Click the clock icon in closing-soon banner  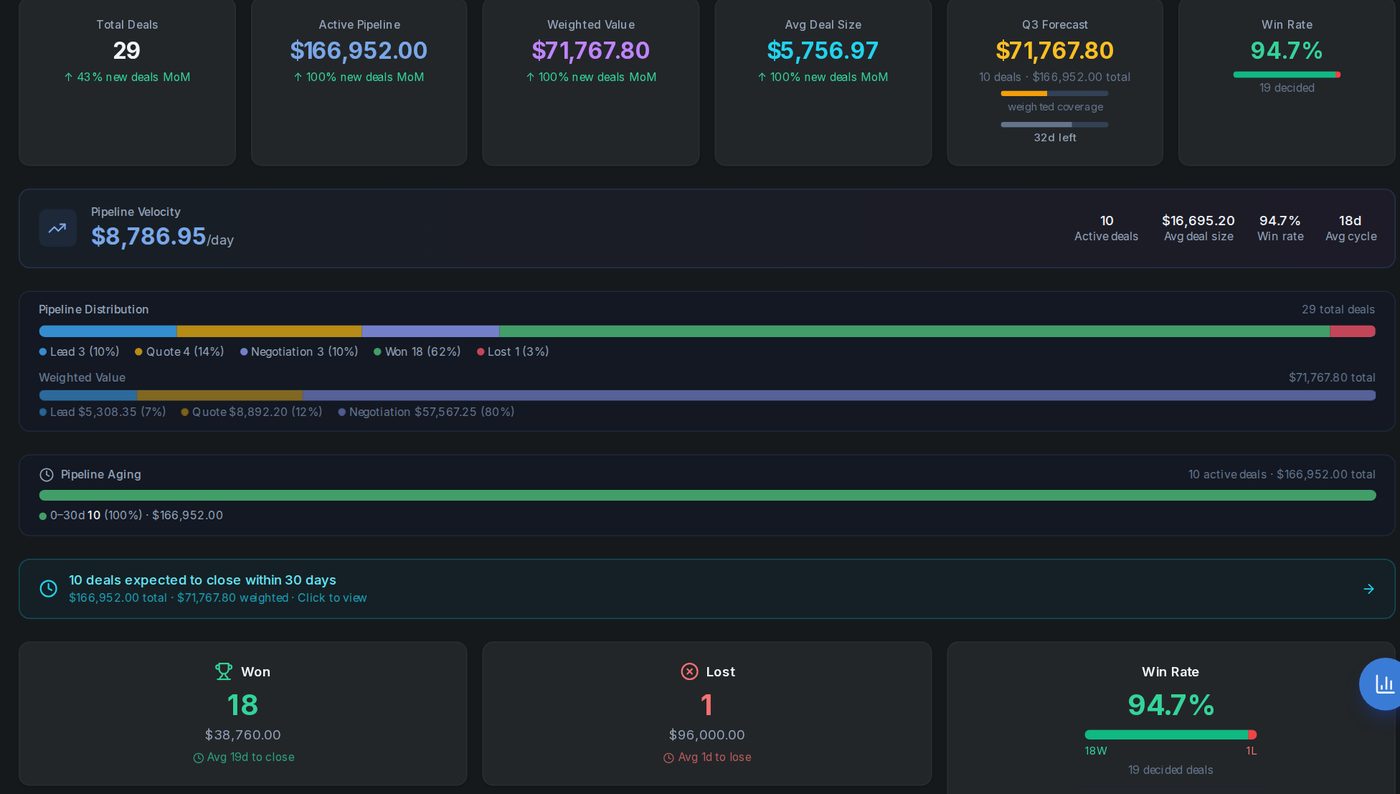[x=48, y=588]
